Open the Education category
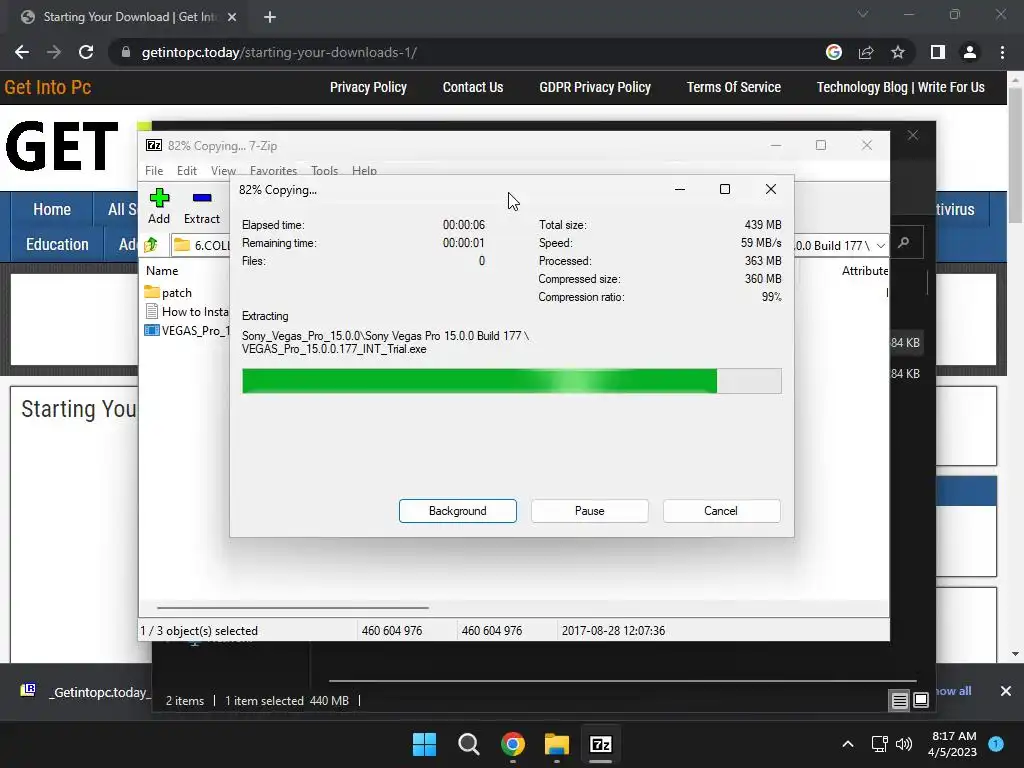The image size is (1024, 768). click(57, 244)
